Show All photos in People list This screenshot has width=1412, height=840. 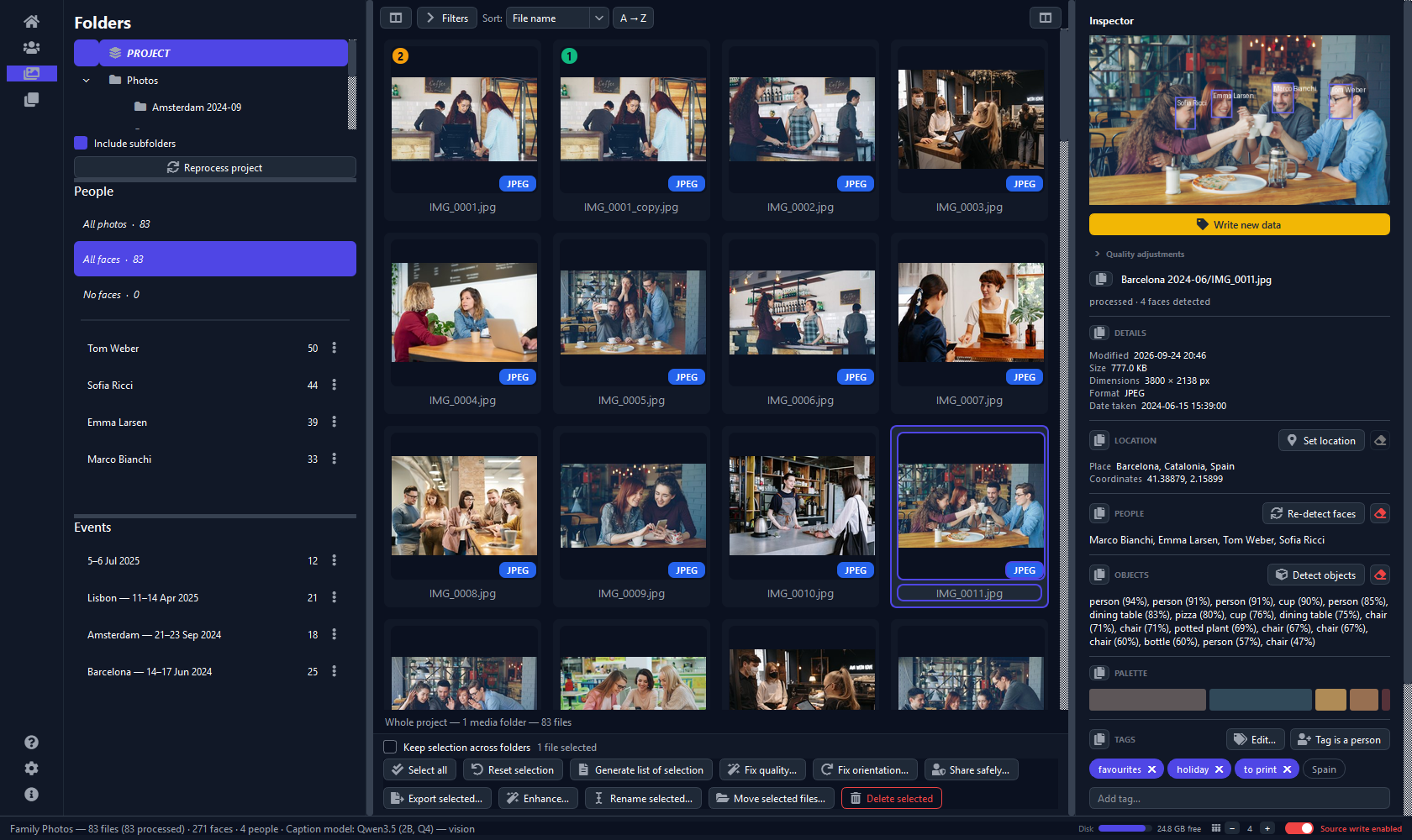click(215, 224)
